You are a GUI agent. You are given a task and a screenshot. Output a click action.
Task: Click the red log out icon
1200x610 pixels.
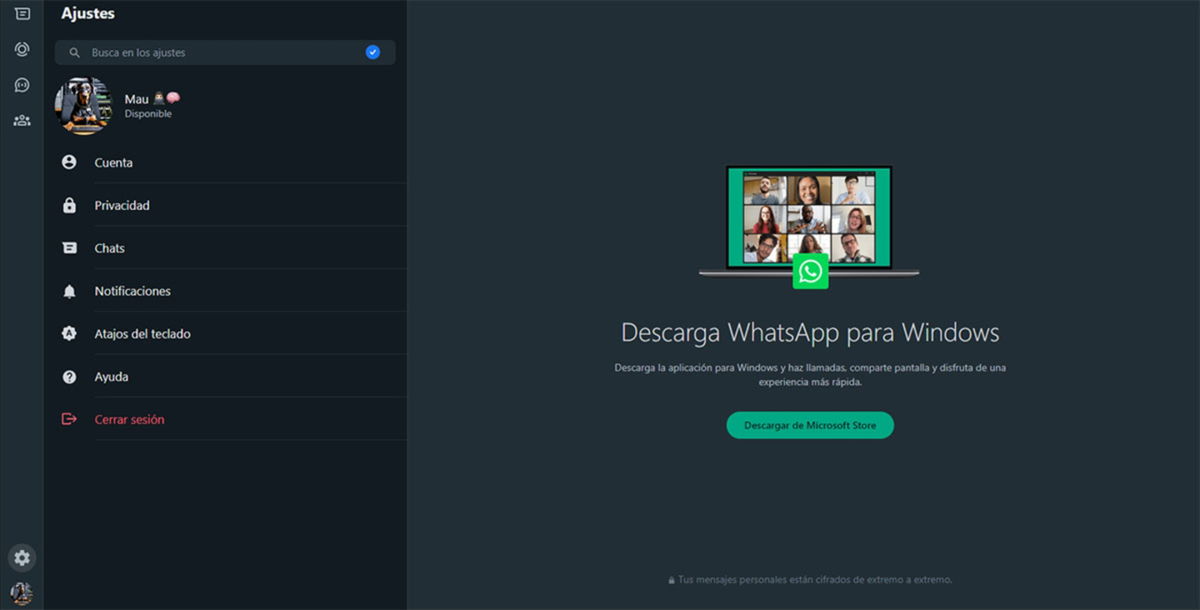tap(69, 420)
